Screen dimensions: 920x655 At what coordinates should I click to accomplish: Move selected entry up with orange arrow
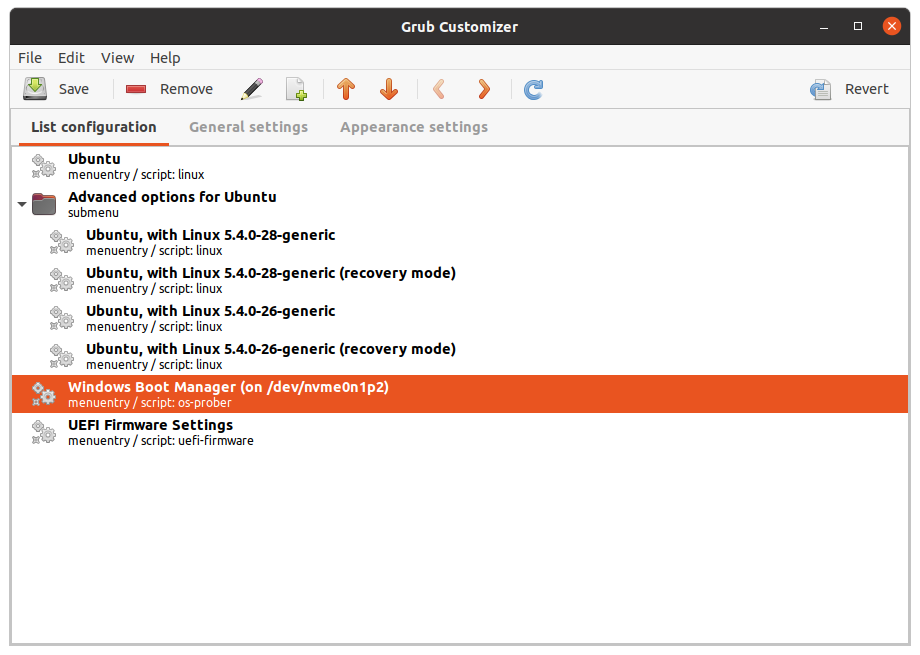point(346,89)
